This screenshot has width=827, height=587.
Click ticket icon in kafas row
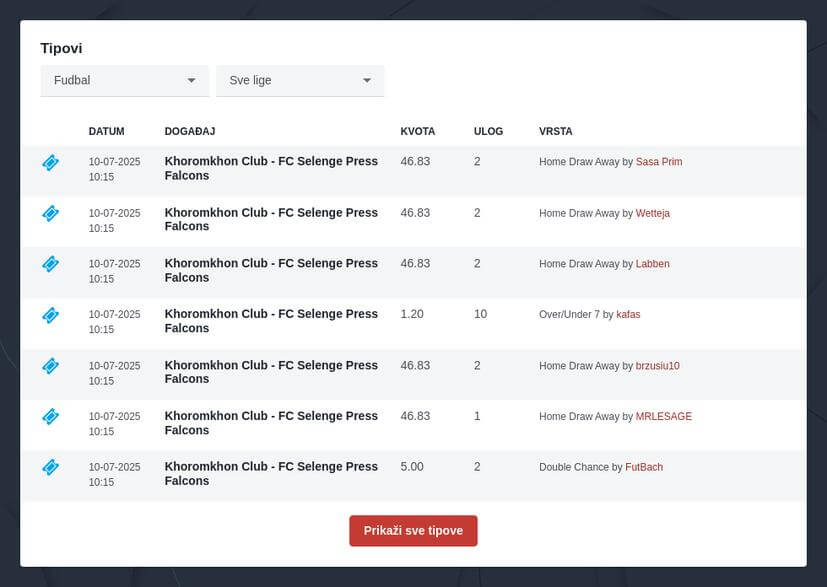coord(51,315)
